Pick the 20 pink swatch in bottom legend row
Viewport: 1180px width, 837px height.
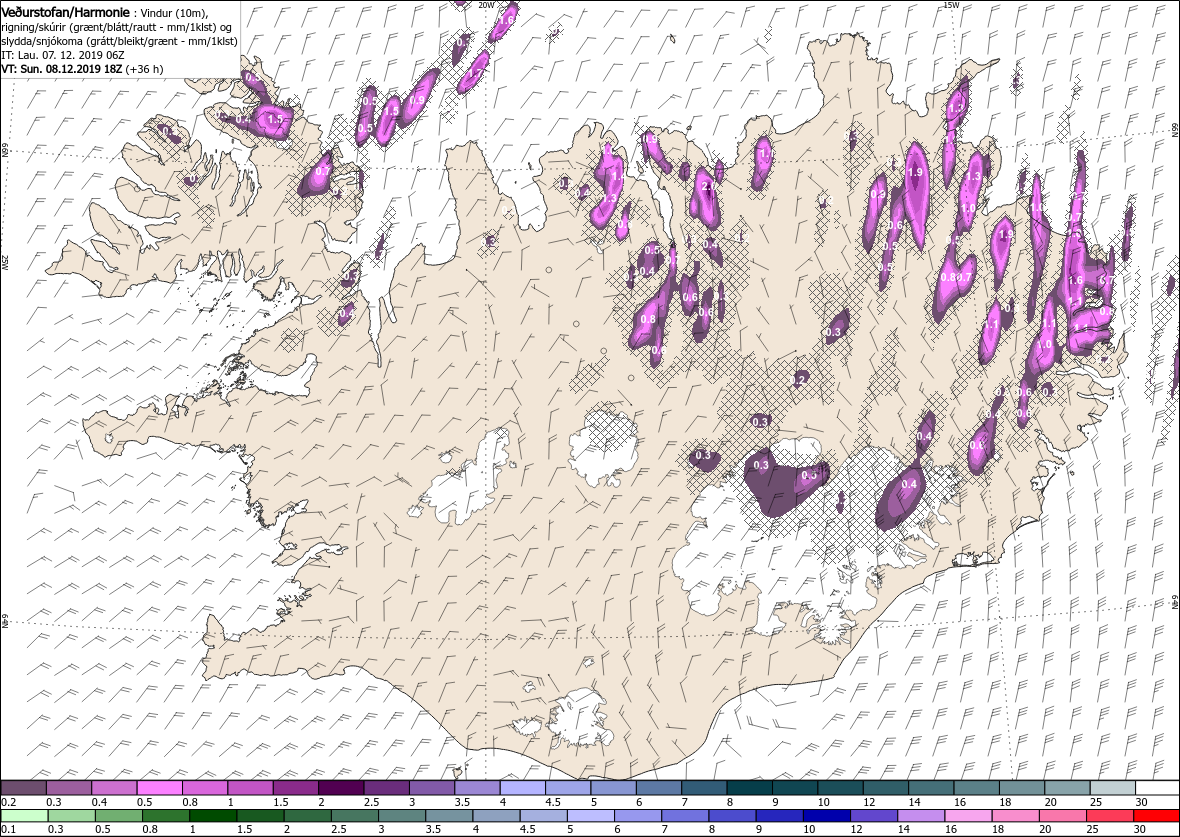point(1062,816)
